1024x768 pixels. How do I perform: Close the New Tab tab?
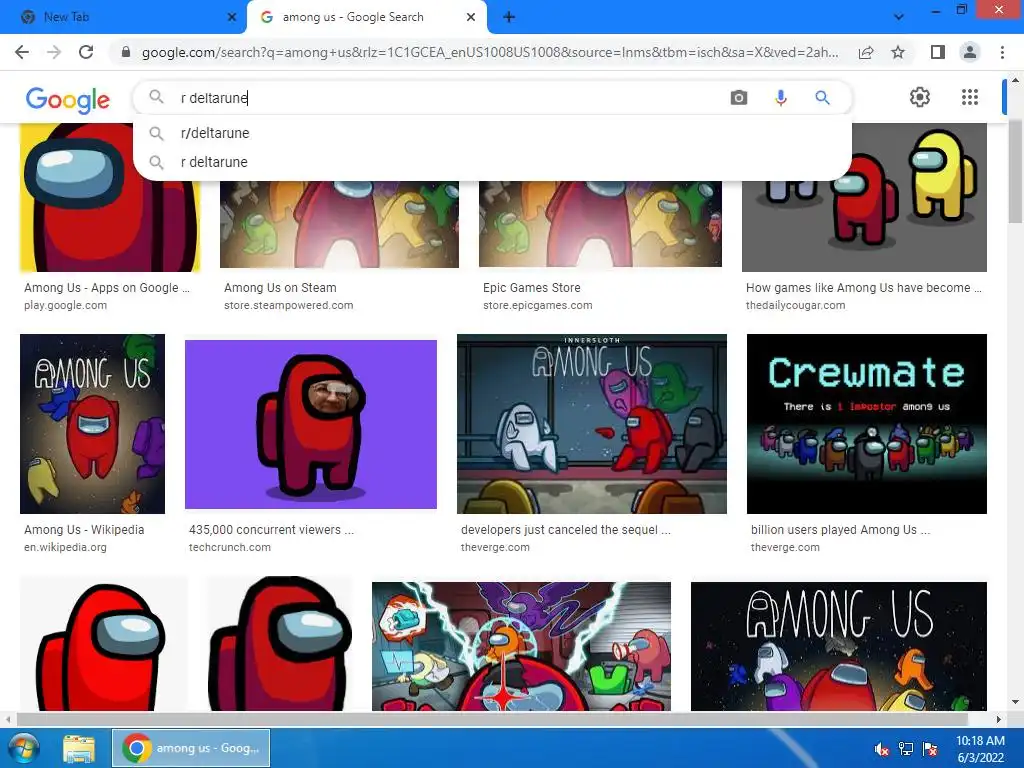coord(231,17)
